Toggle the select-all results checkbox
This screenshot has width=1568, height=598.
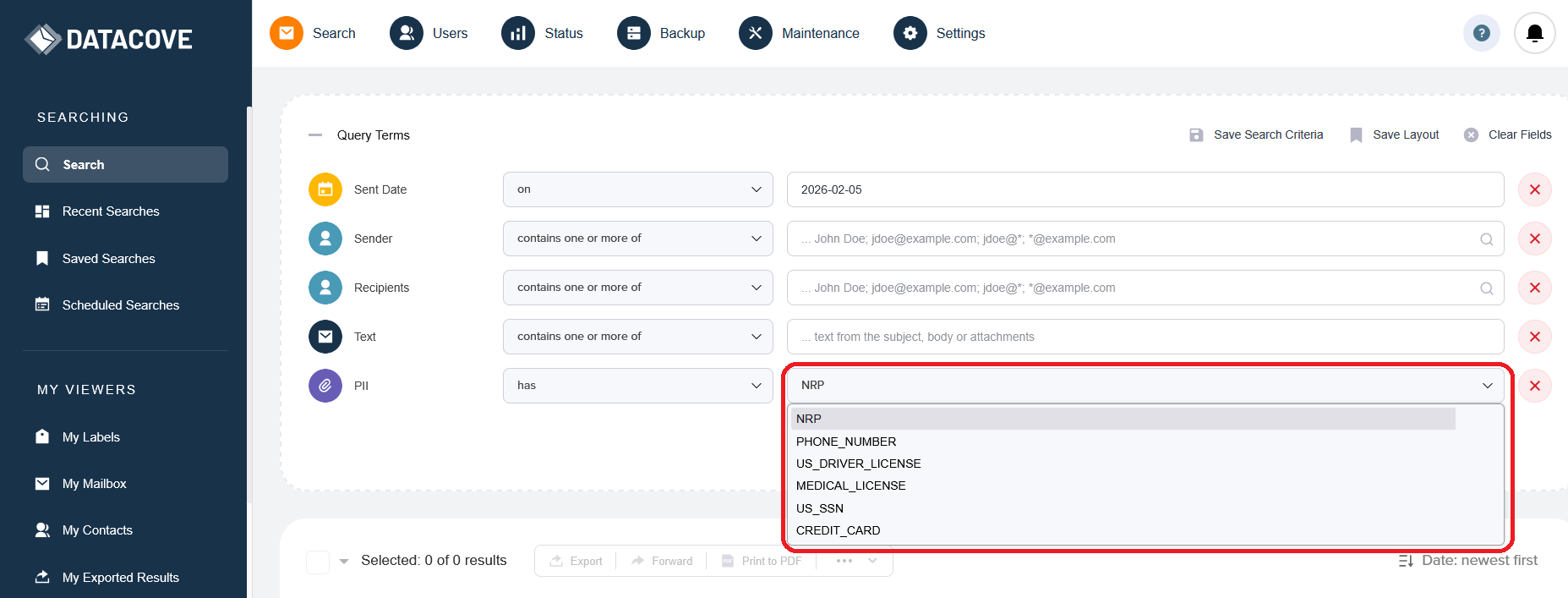318,562
